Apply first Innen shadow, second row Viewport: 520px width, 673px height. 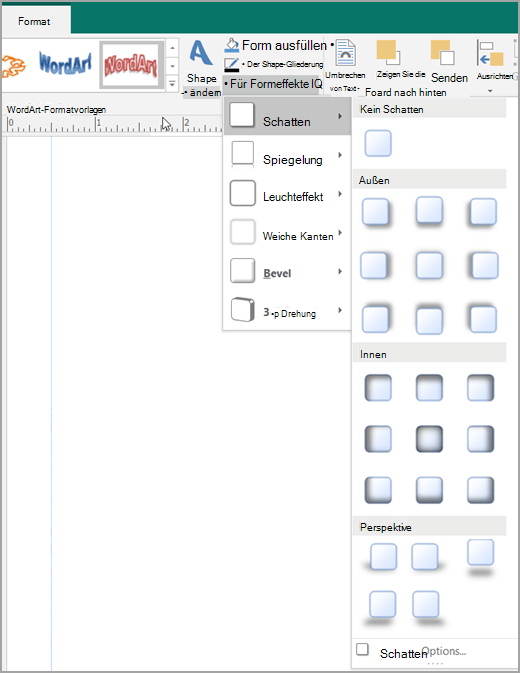pos(378,439)
